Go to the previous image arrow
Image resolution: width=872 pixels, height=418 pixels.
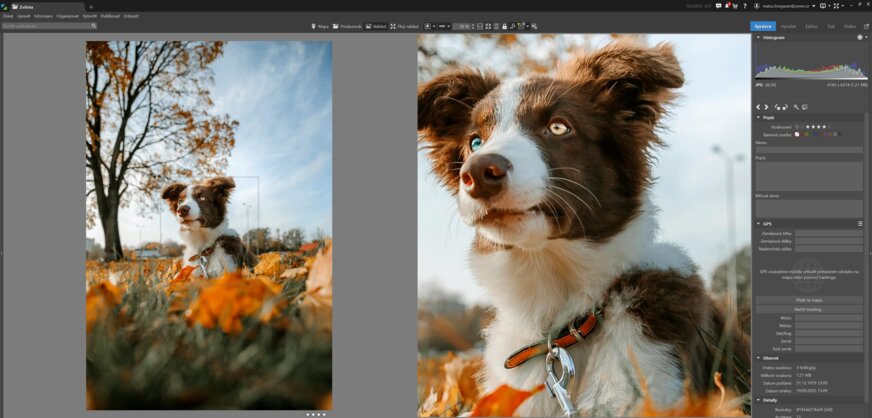coord(758,106)
